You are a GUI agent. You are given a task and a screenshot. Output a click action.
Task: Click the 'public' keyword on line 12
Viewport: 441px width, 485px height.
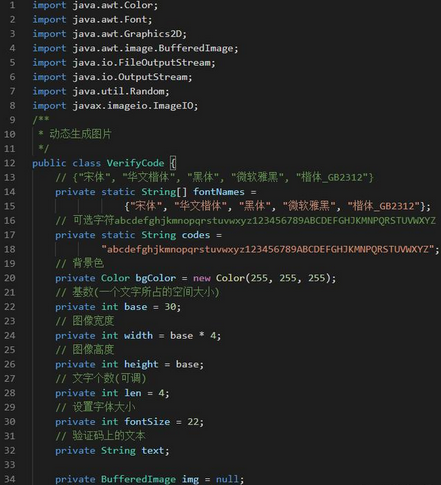pyautogui.click(x=49, y=163)
